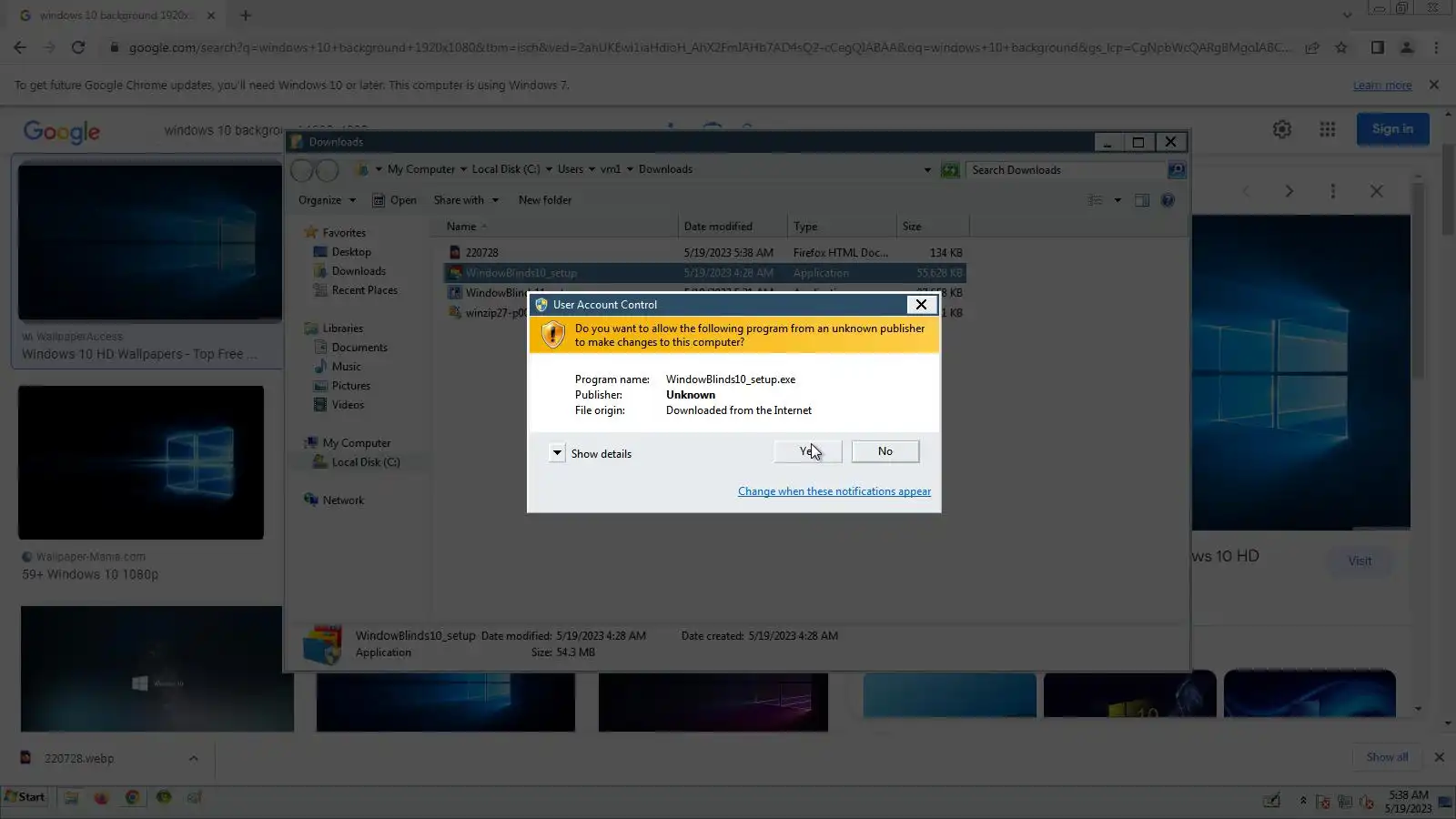Click New folder in Explorer toolbar

(x=545, y=200)
